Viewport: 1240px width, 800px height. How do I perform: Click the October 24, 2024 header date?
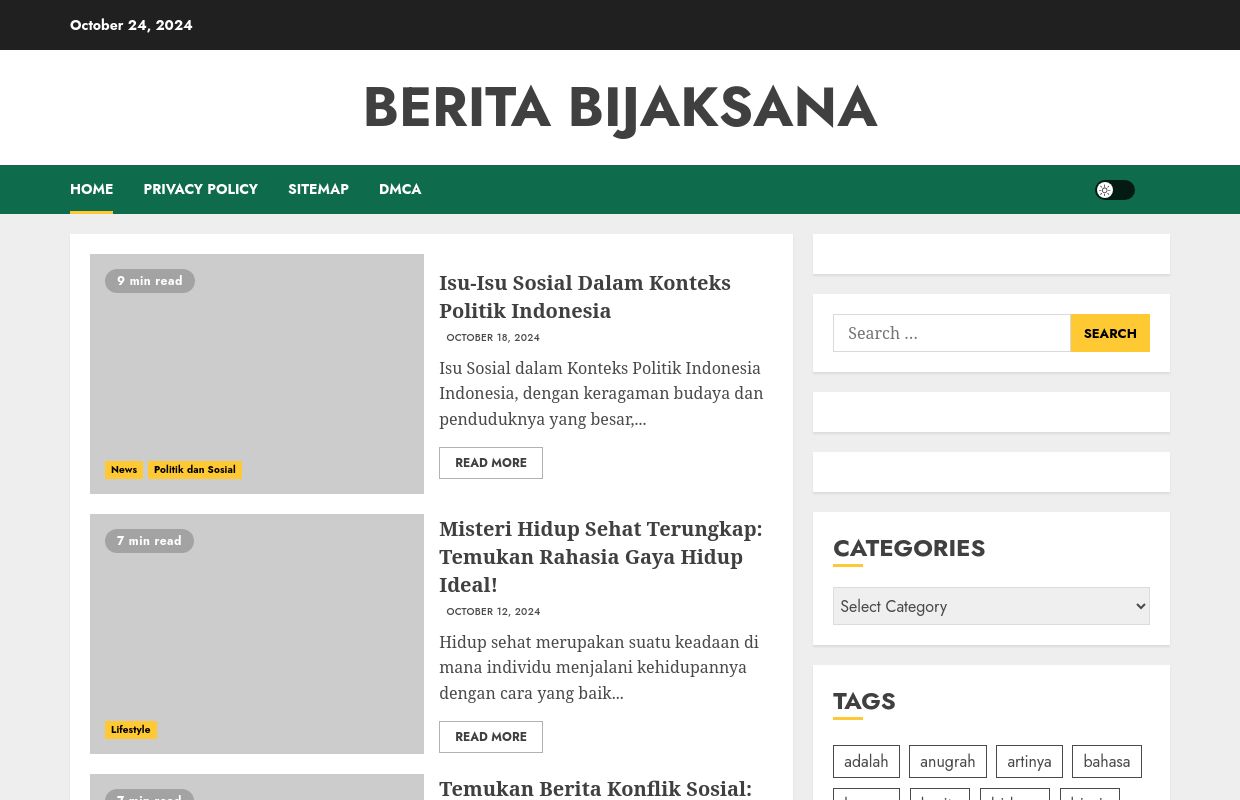(x=131, y=25)
